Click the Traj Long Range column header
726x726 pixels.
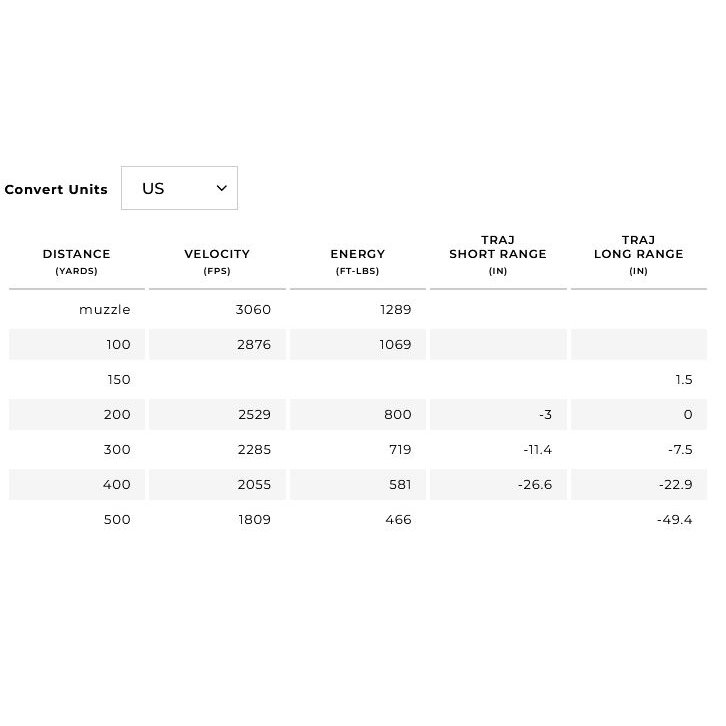(x=638, y=255)
